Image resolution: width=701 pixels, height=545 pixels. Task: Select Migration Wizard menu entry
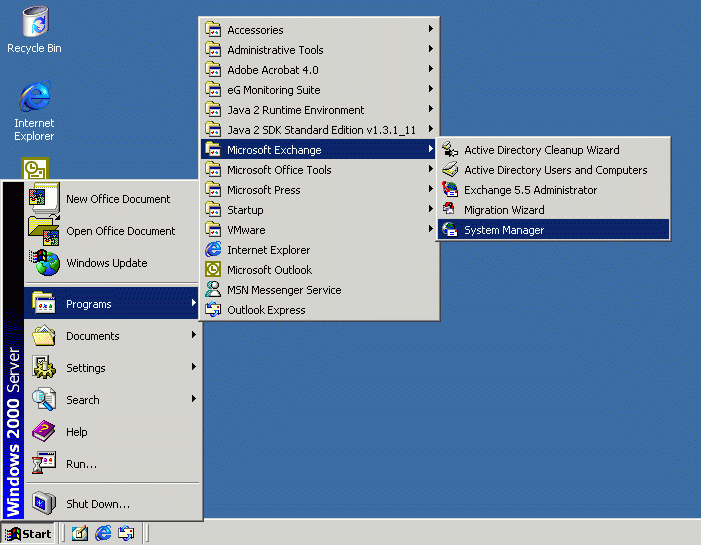click(x=553, y=210)
